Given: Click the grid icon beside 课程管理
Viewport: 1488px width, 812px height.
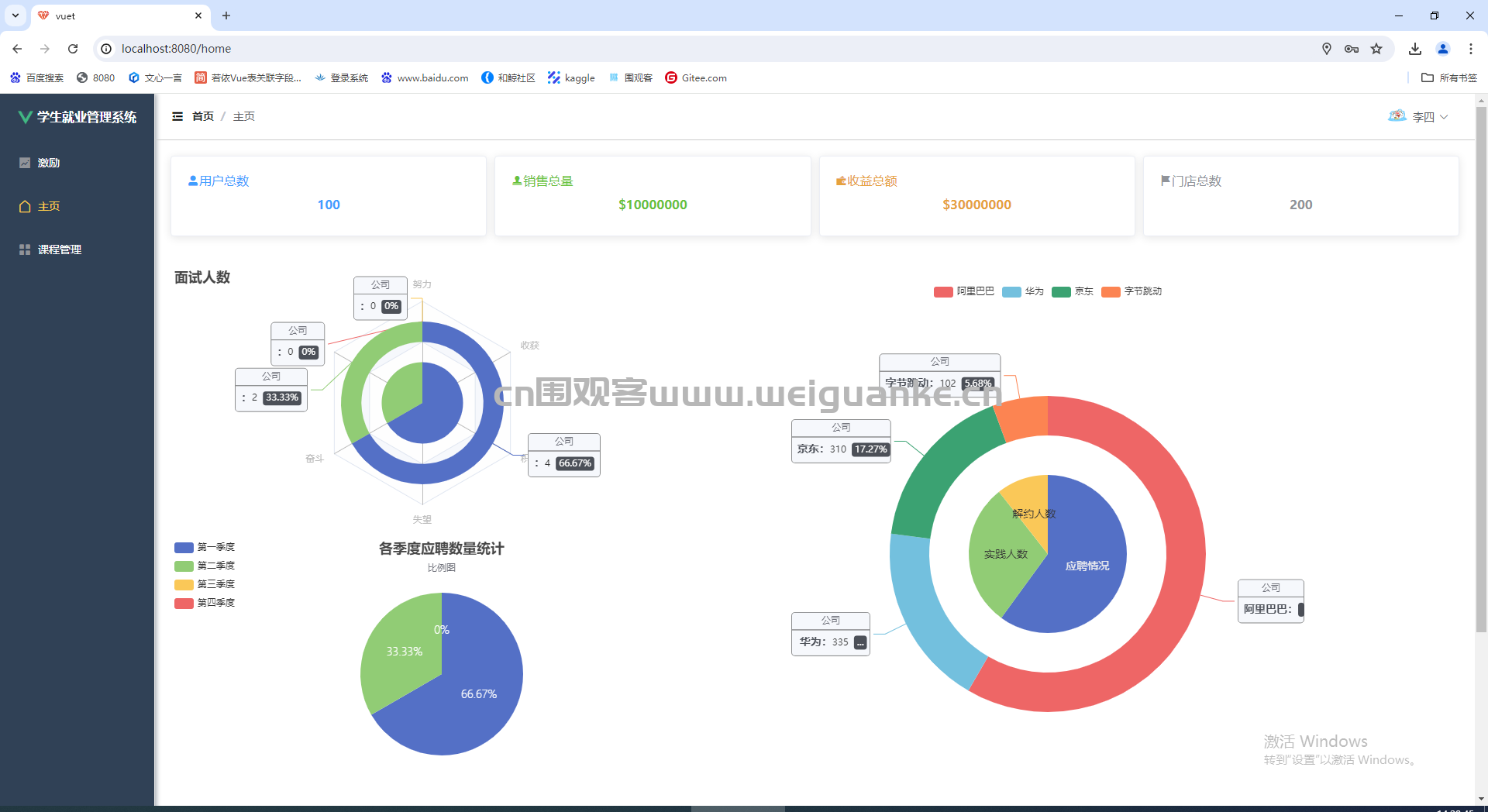Looking at the screenshot, I should [x=25, y=249].
